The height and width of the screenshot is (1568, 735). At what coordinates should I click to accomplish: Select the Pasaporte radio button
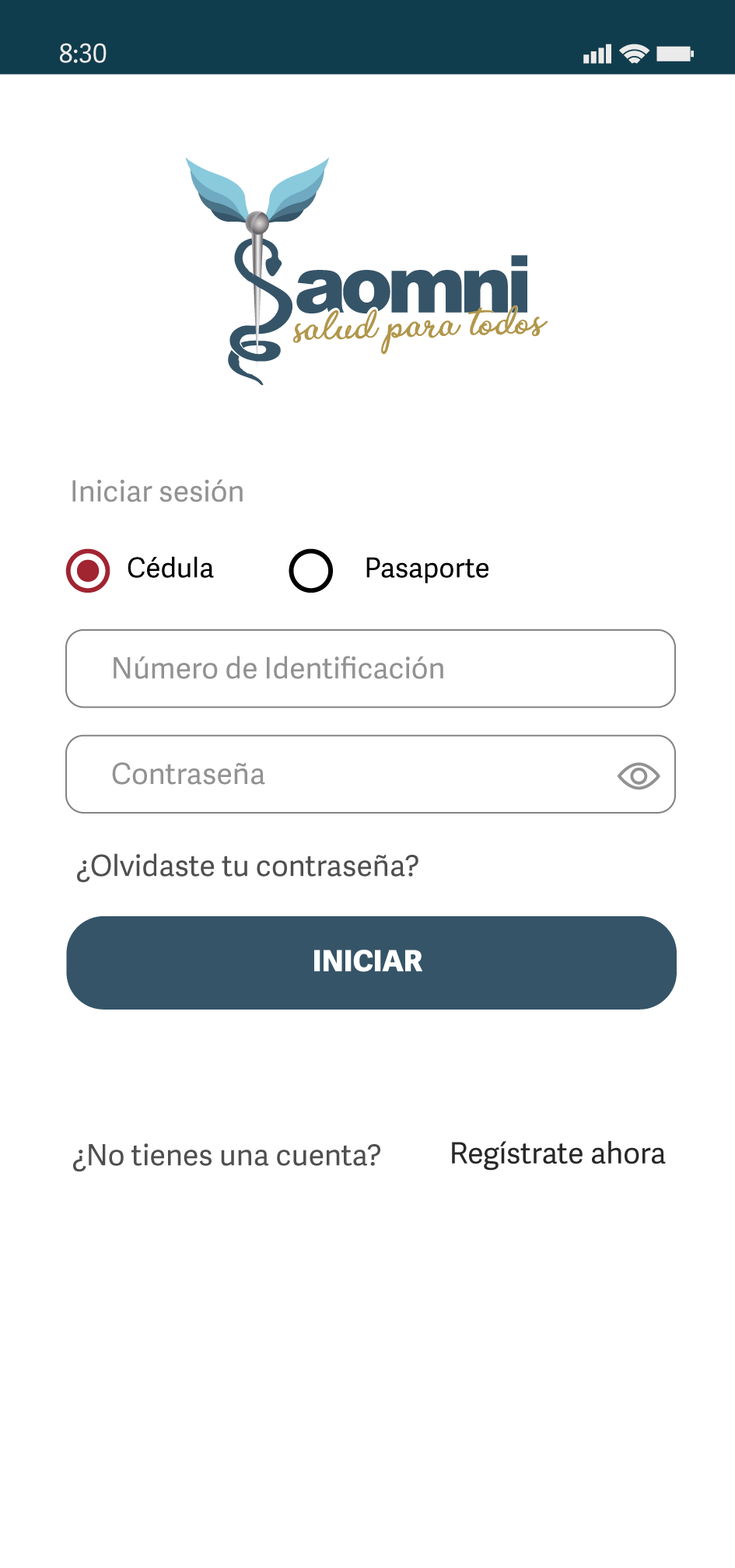311,570
